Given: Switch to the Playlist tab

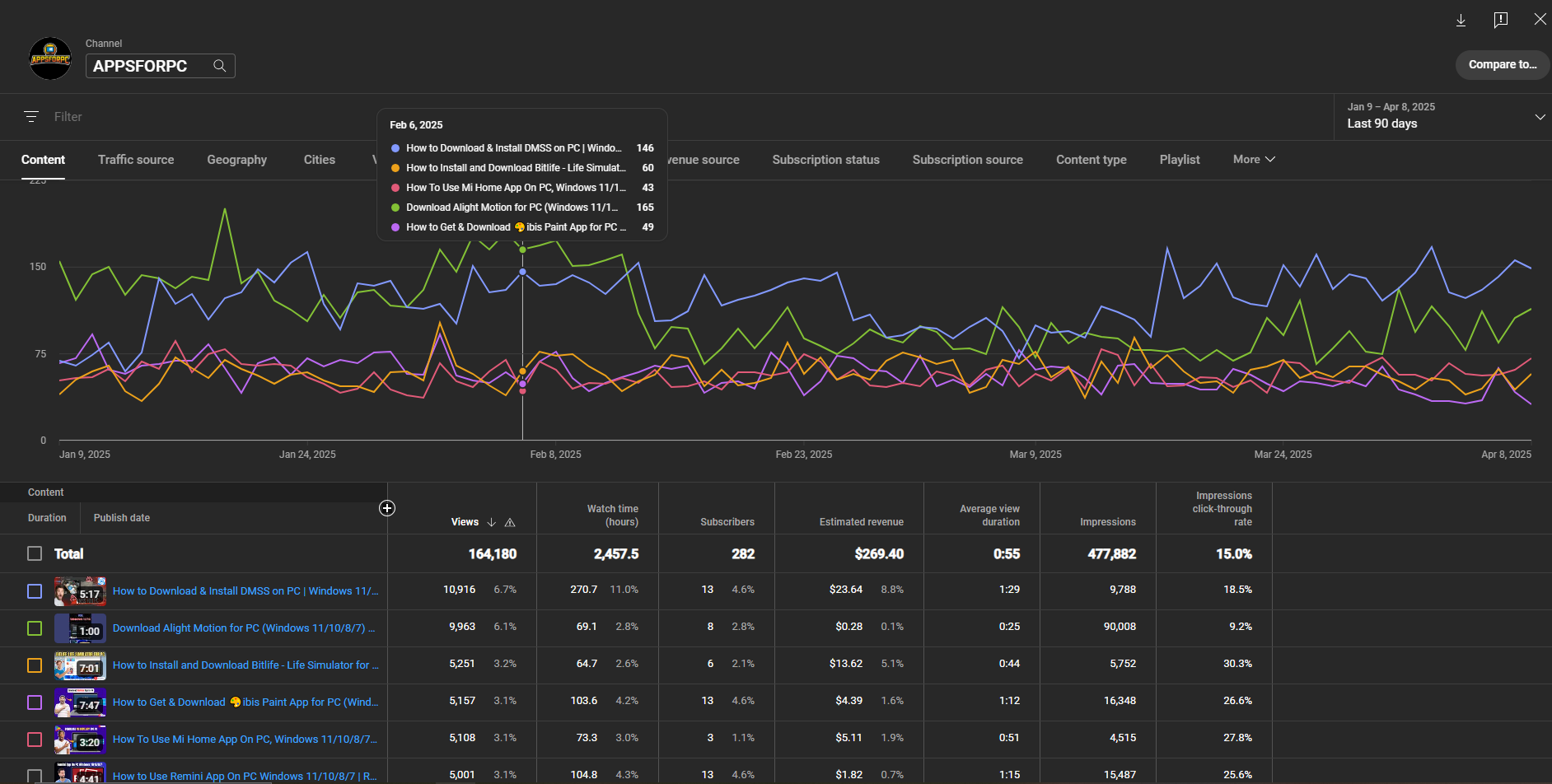Looking at the screenshot, I should click(x=1180, y=160).
